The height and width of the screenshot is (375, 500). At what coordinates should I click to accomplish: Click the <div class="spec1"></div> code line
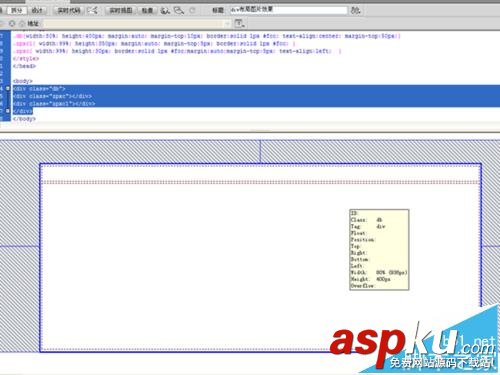(x=54, y=103)
